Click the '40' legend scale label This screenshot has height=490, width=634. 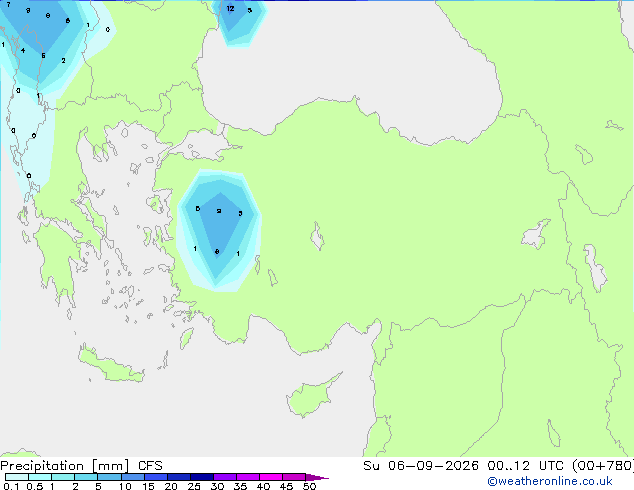263,486
